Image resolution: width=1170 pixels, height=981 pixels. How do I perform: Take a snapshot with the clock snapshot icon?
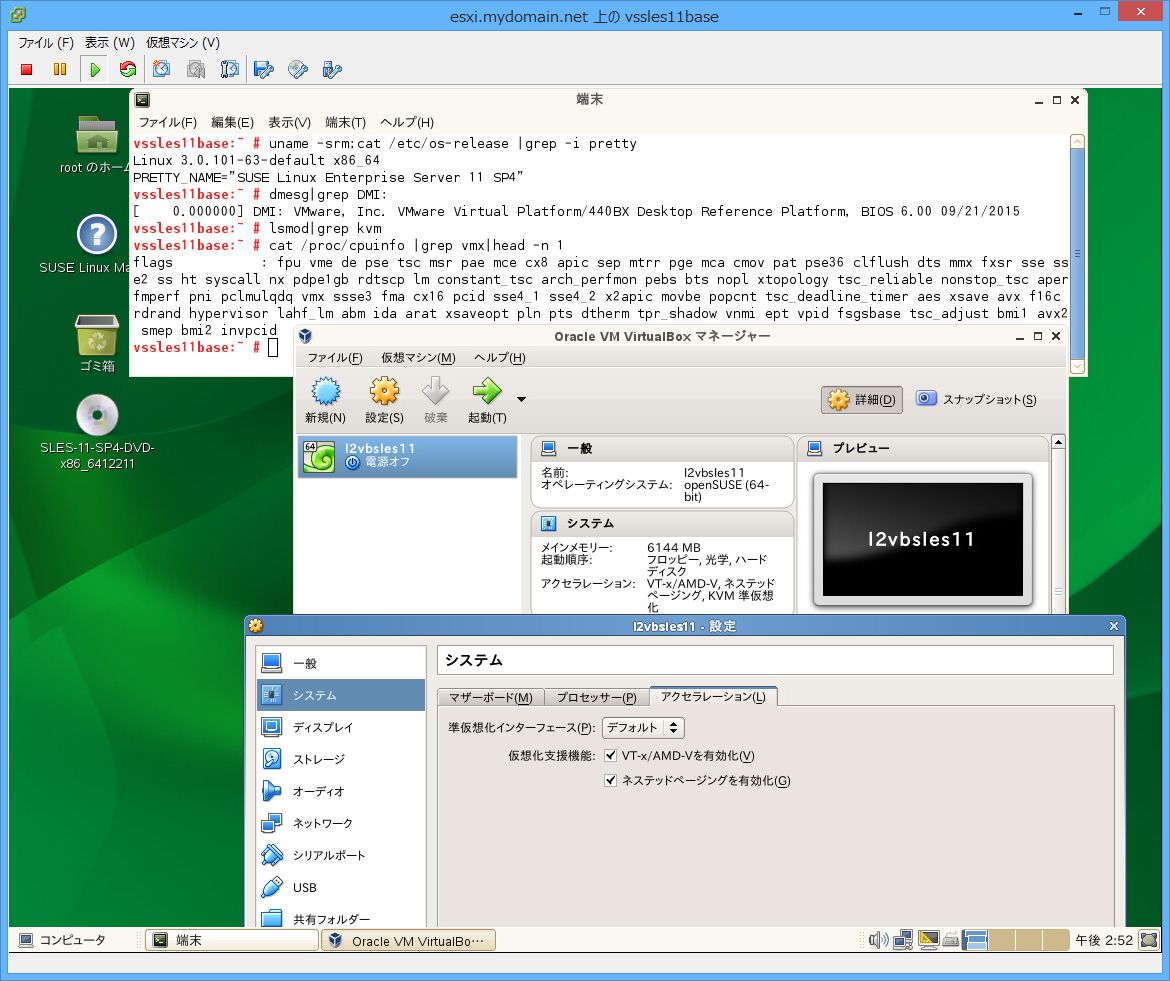coord(161,69)
